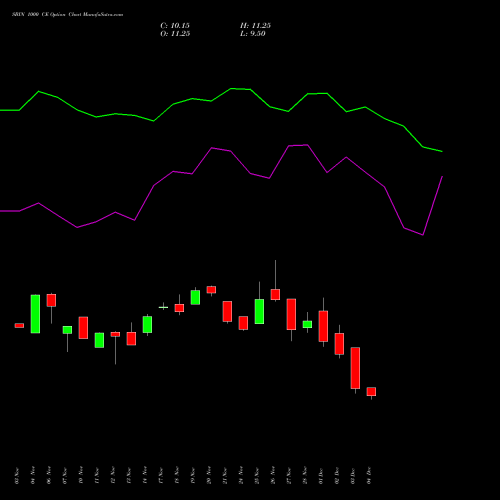500x500 pixels.
Task: Click the '04 Nov' date label
Action: pyautogui.click(x=33, y=476)
